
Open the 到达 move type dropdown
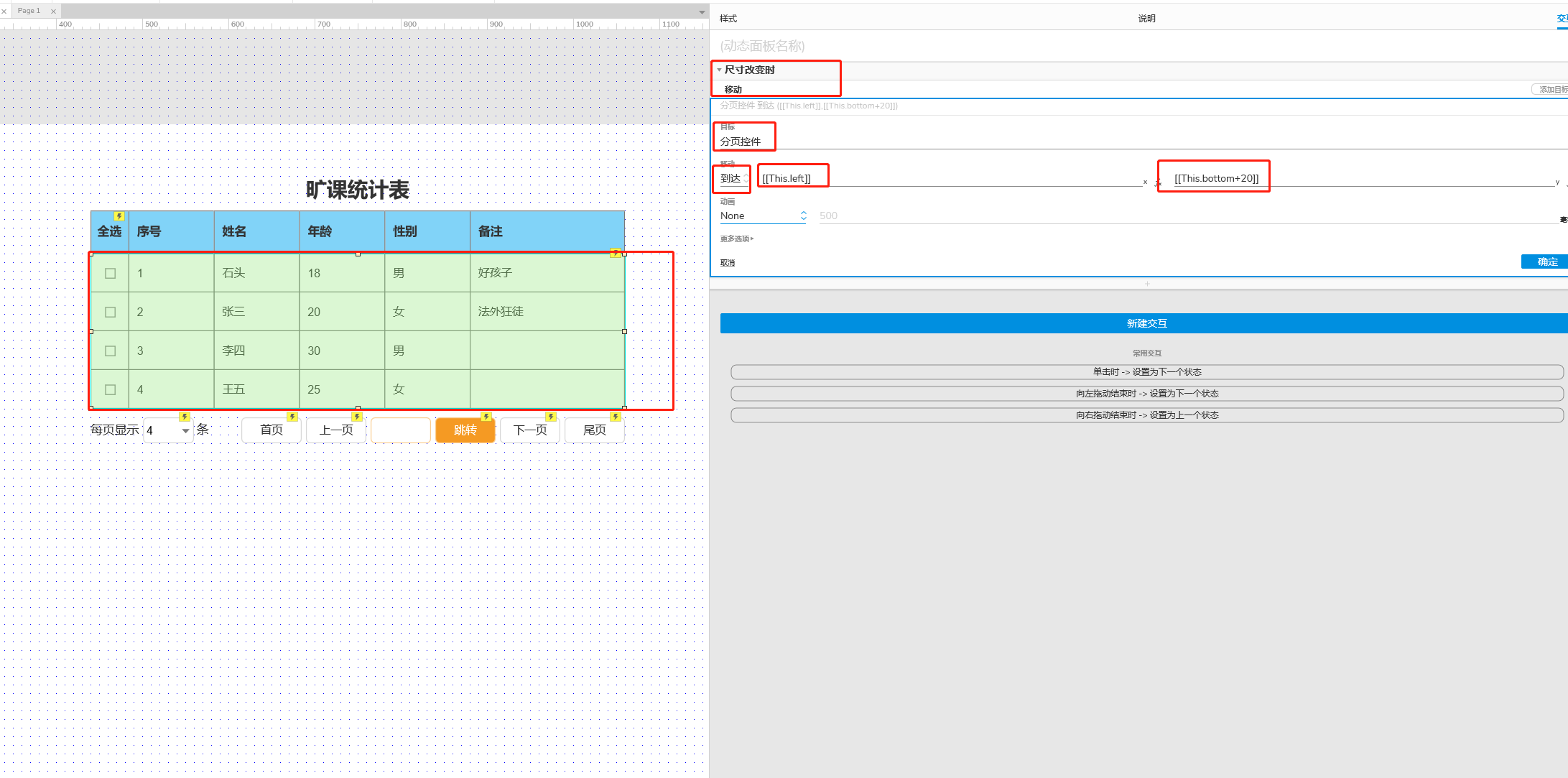coord(735,178)
